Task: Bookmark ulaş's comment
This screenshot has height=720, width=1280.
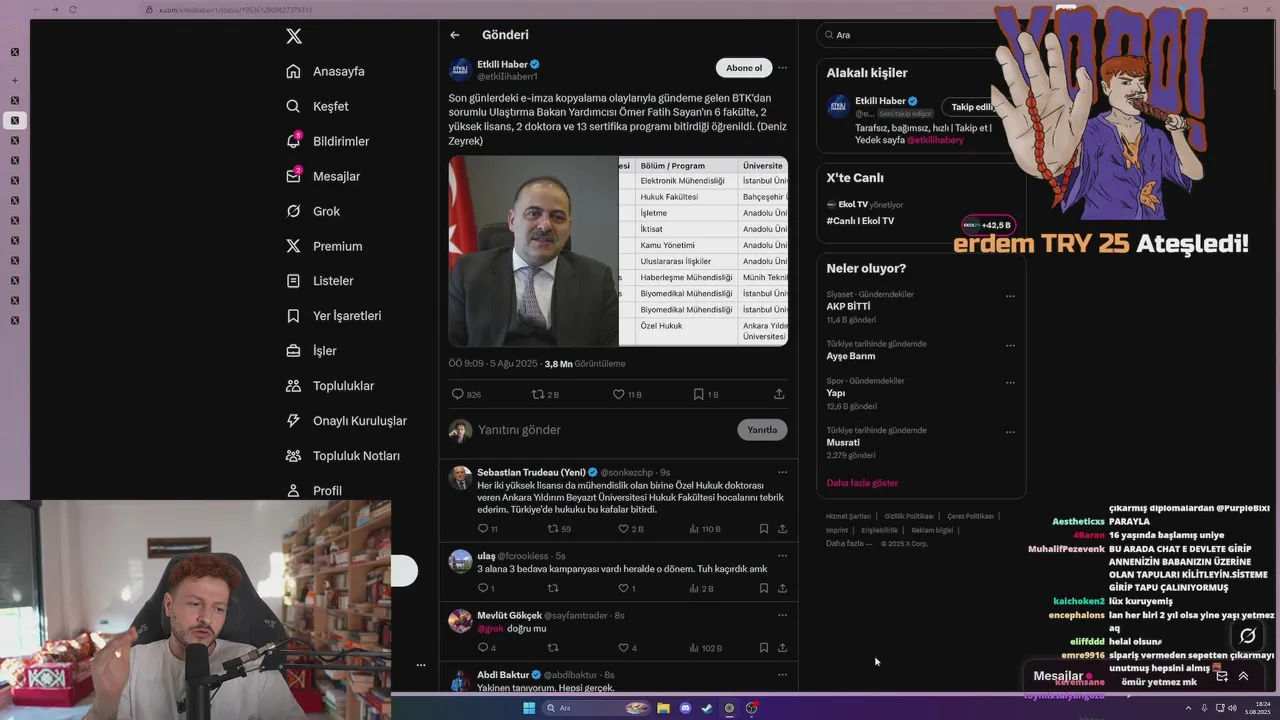Action: click(x=763, y=588)
